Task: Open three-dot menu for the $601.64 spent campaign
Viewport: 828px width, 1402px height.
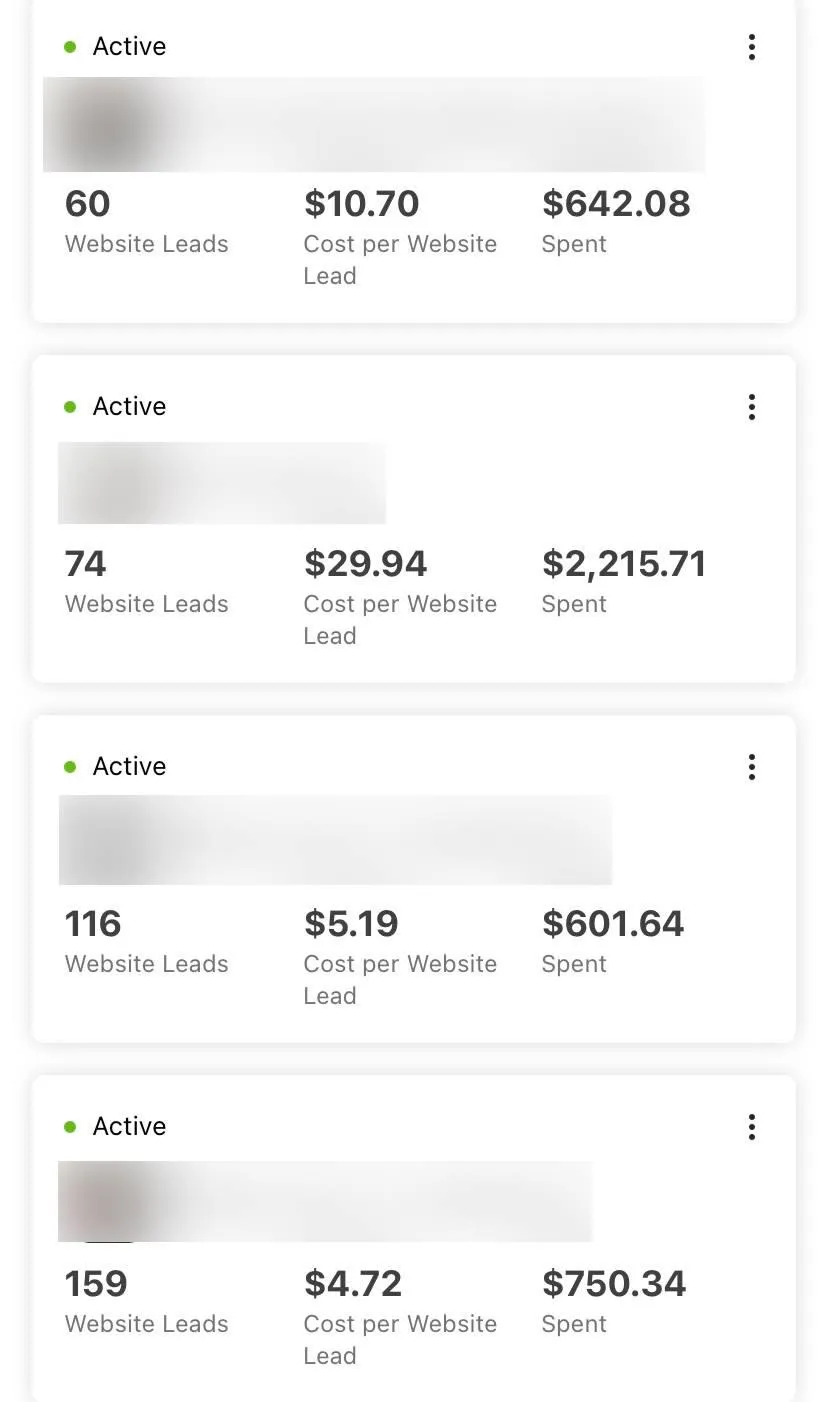Action: [x=752, y=767]
